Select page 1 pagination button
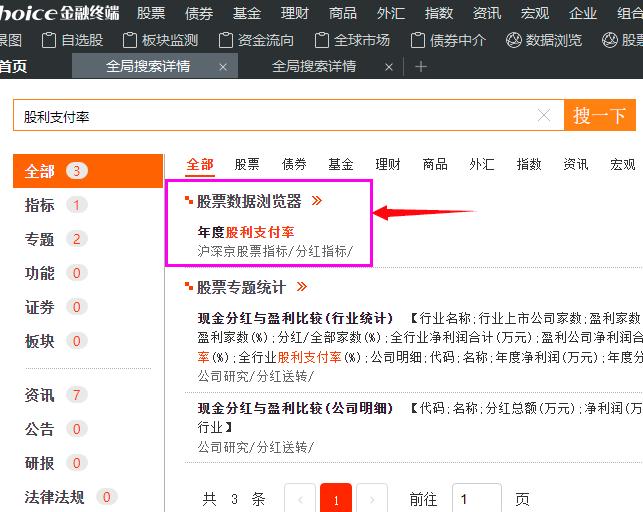 click(336, 498)
